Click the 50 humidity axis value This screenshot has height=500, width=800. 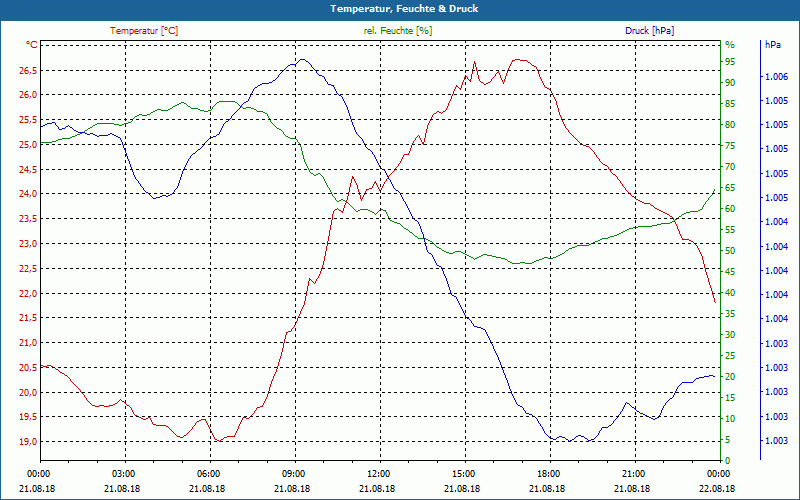pos(730,251)
